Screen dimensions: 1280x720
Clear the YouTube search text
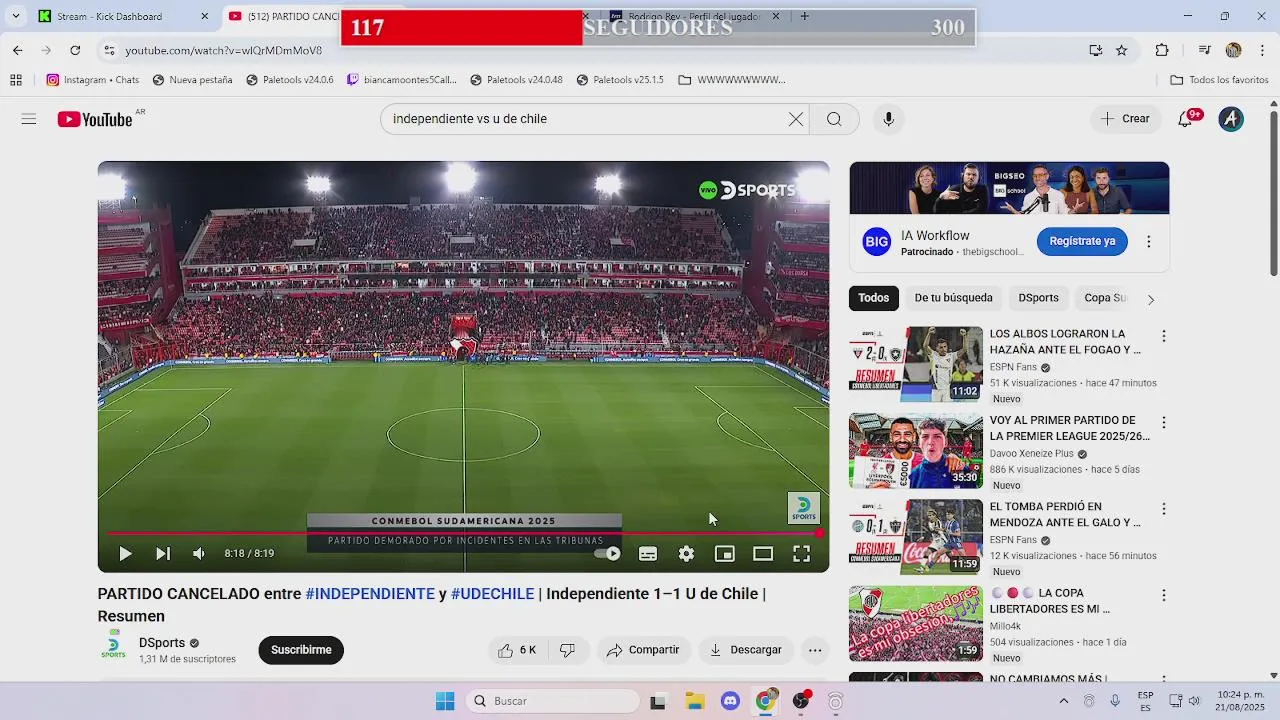click(x=796, y=119)
